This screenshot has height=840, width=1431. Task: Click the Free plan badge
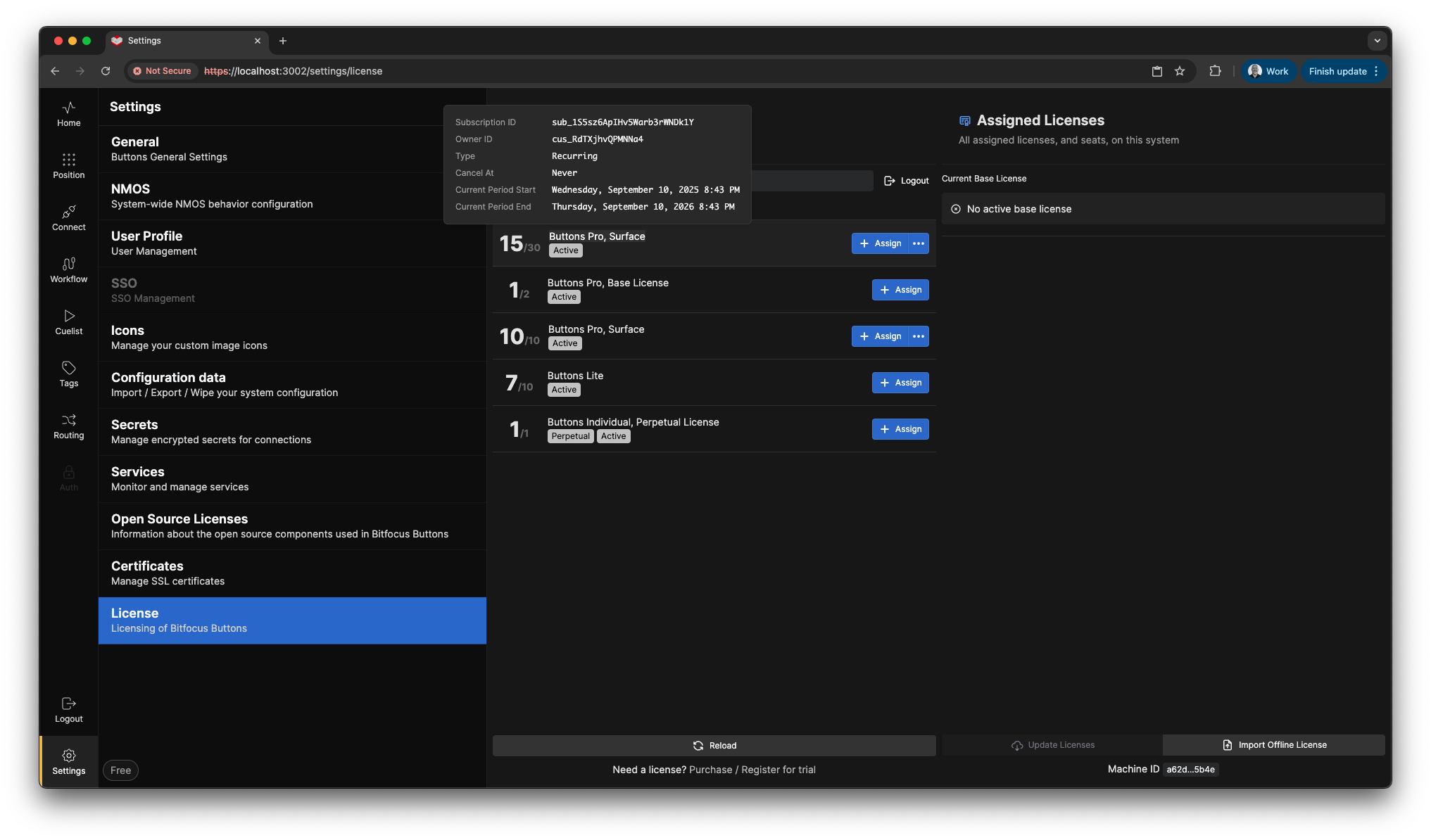pos(120,770)
